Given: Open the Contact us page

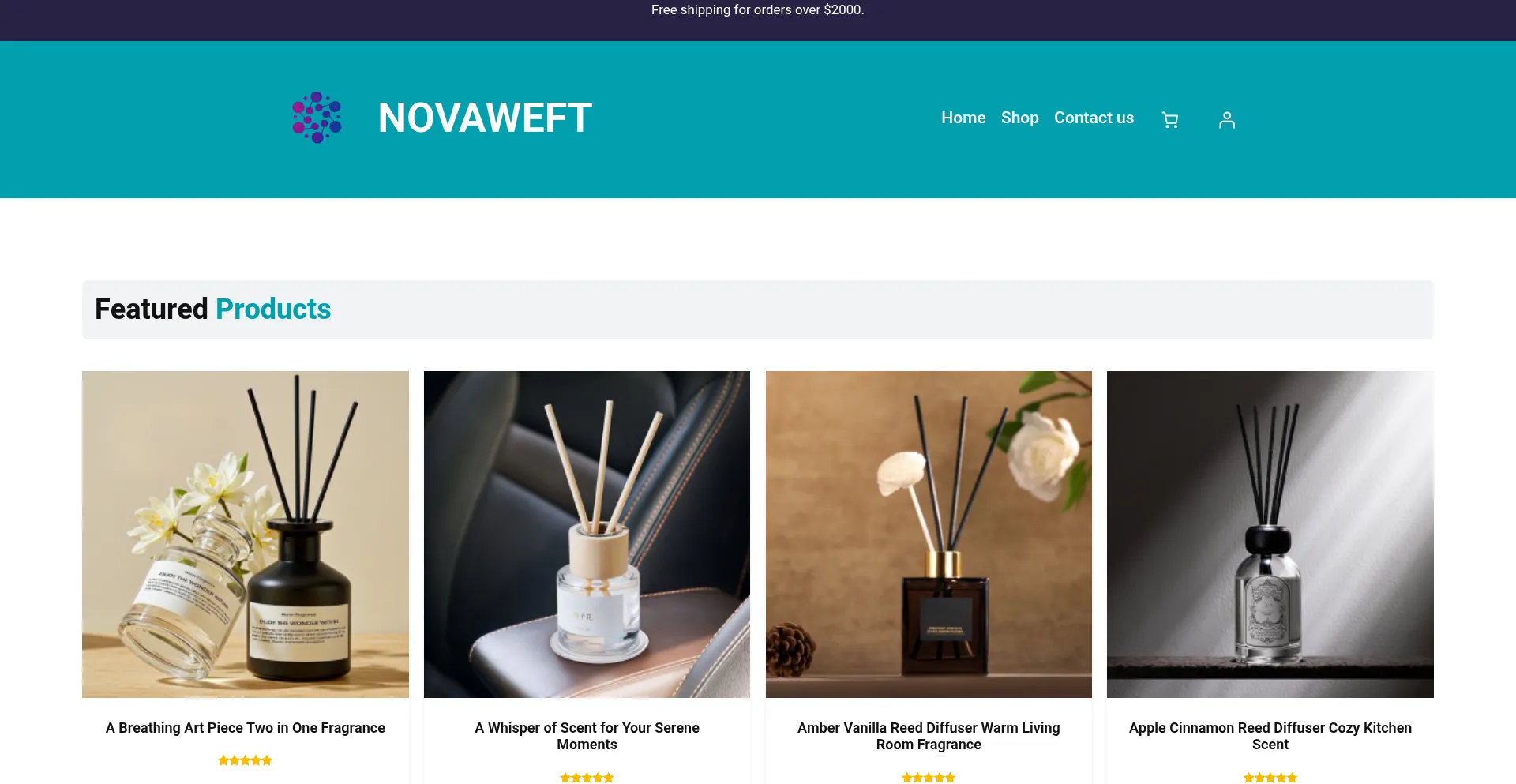Looking at the screenshot, I should pos(1094,118).
